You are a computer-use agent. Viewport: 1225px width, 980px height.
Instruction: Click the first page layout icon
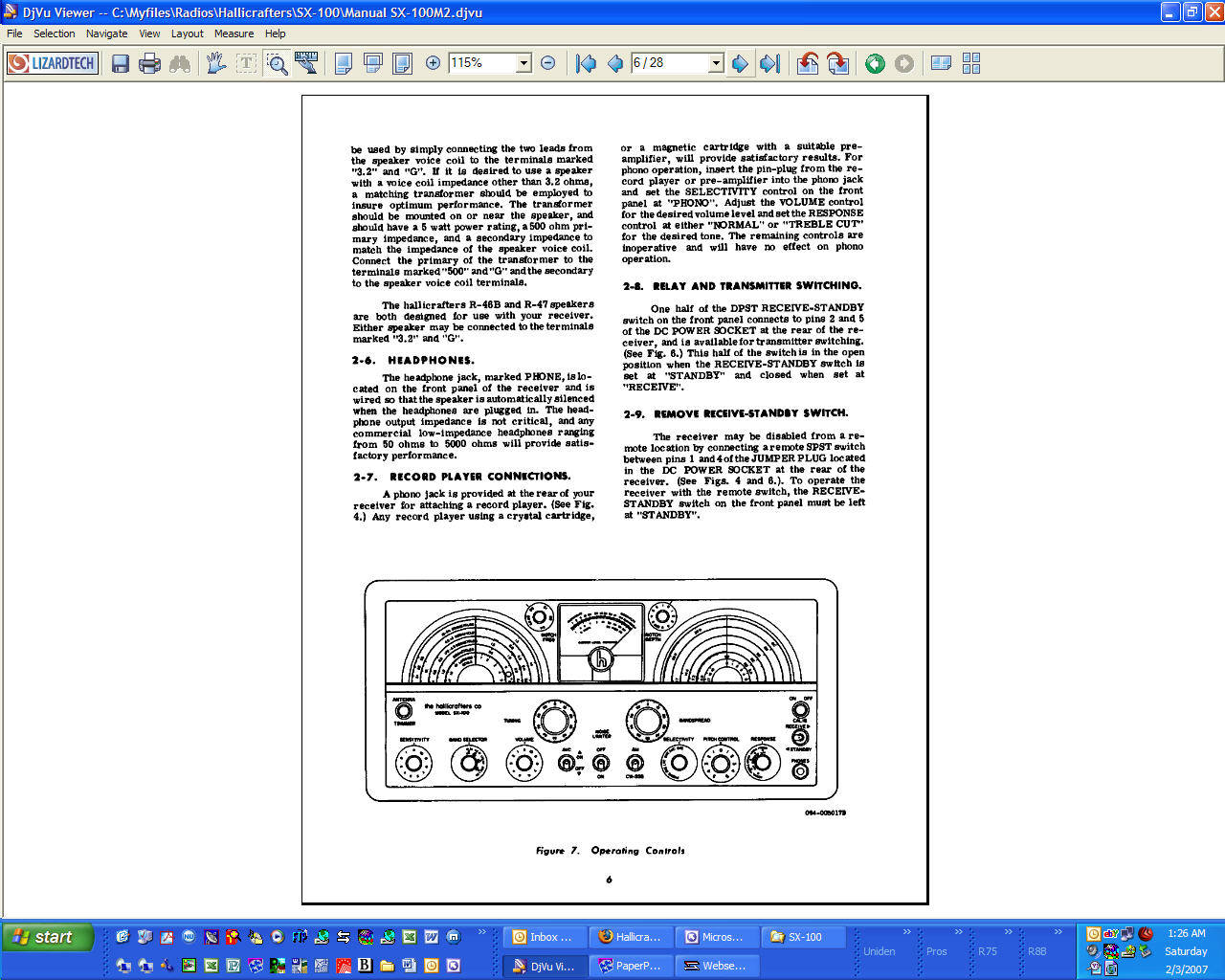[344, 63]
